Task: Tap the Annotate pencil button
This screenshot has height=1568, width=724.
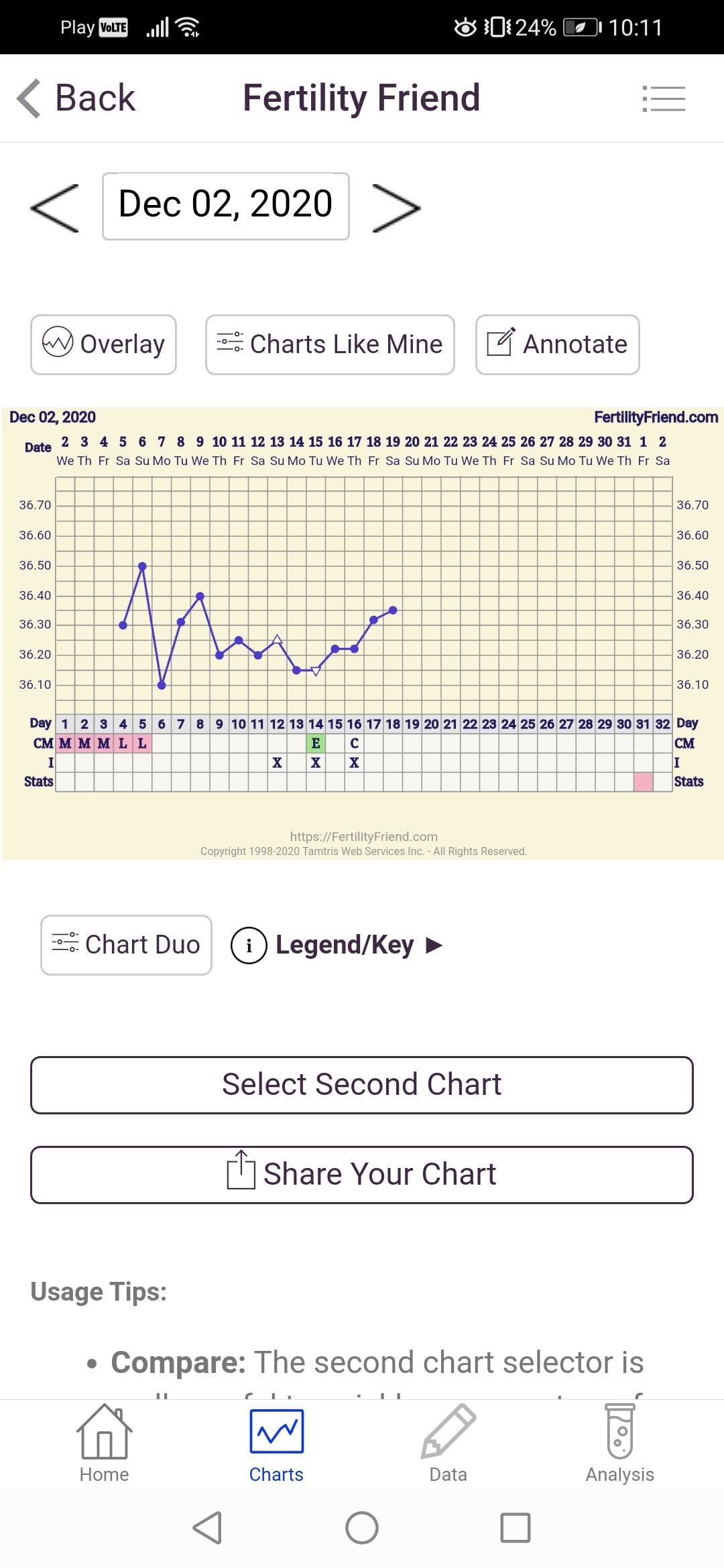Action: click(x=557, y=344)
